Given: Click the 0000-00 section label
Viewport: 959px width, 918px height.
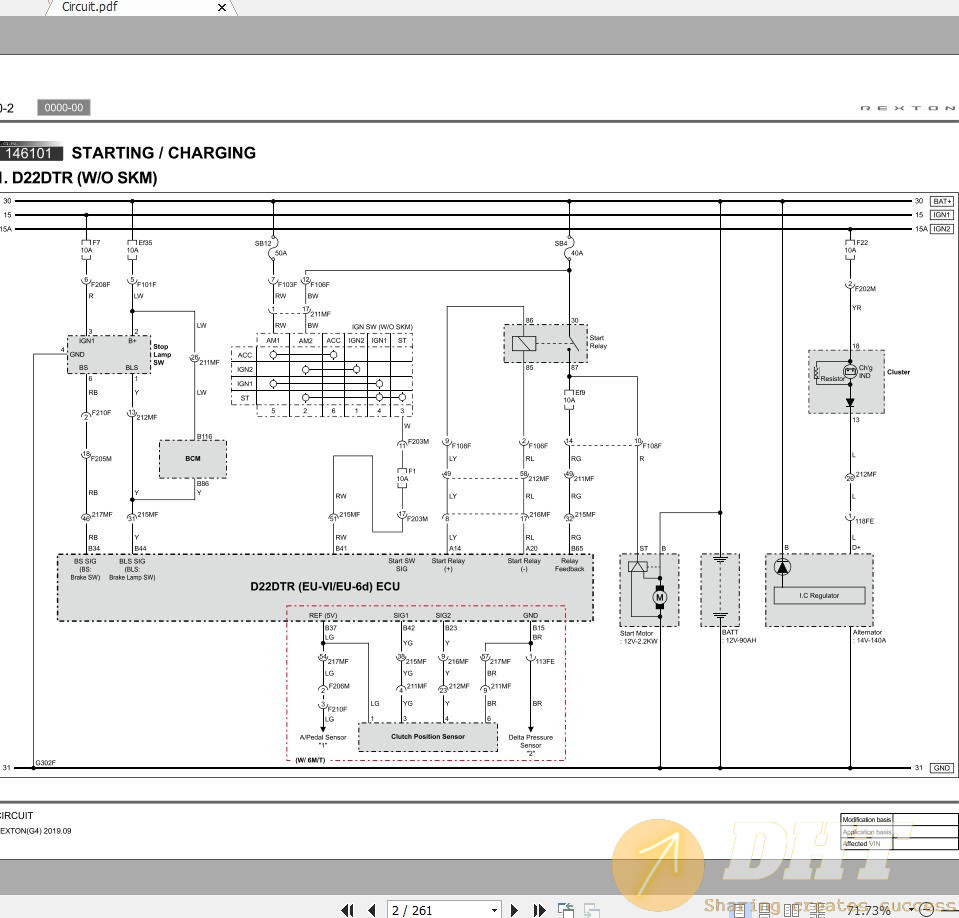Looking at the screenshot, I should (x=64, y=108).
